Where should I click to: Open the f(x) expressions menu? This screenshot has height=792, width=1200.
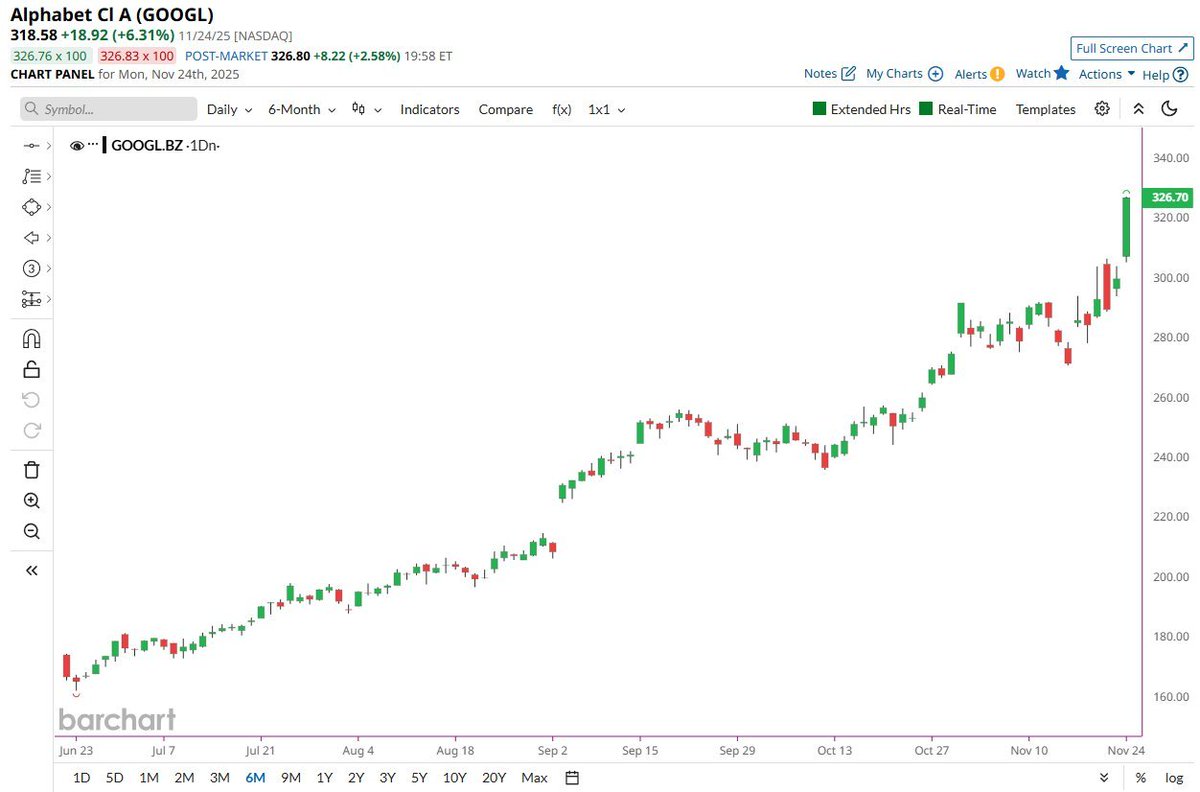pos(561,109)
